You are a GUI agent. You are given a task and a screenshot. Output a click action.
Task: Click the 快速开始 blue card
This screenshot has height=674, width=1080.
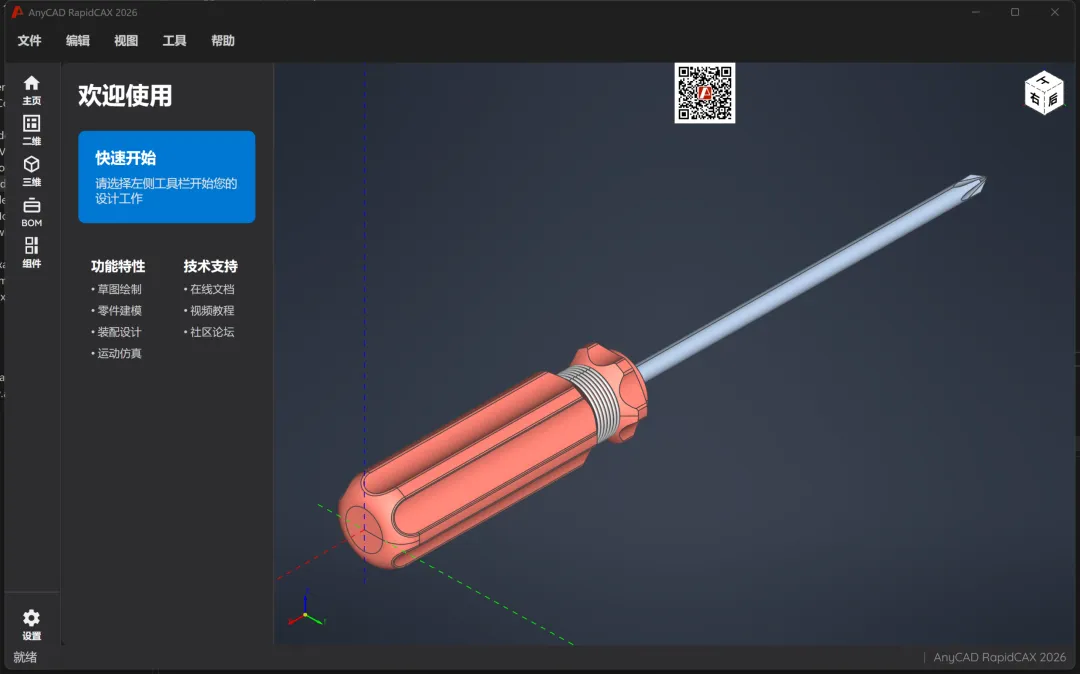click(x=167, y=177)
